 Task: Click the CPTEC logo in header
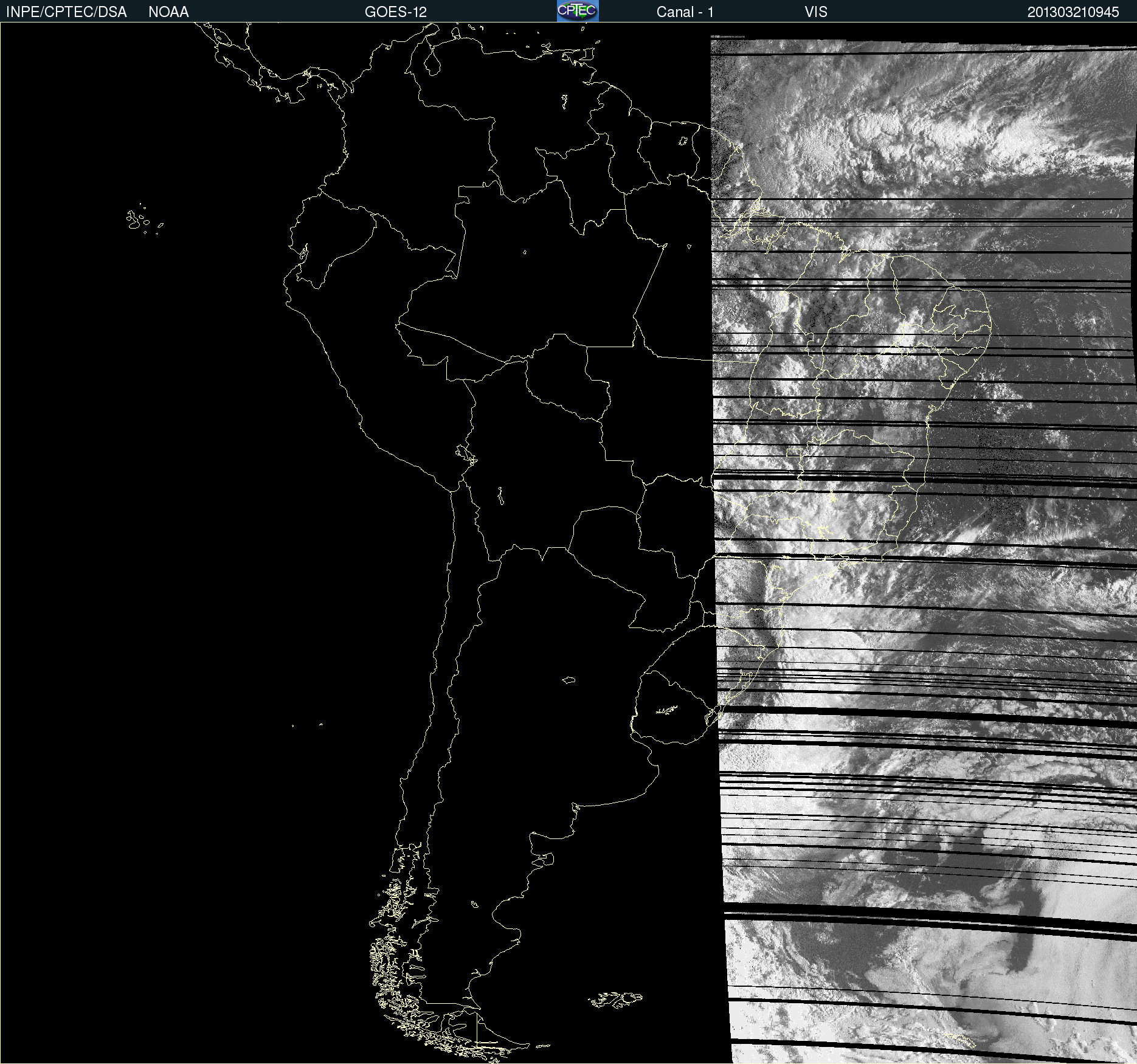tap(578, 11)
